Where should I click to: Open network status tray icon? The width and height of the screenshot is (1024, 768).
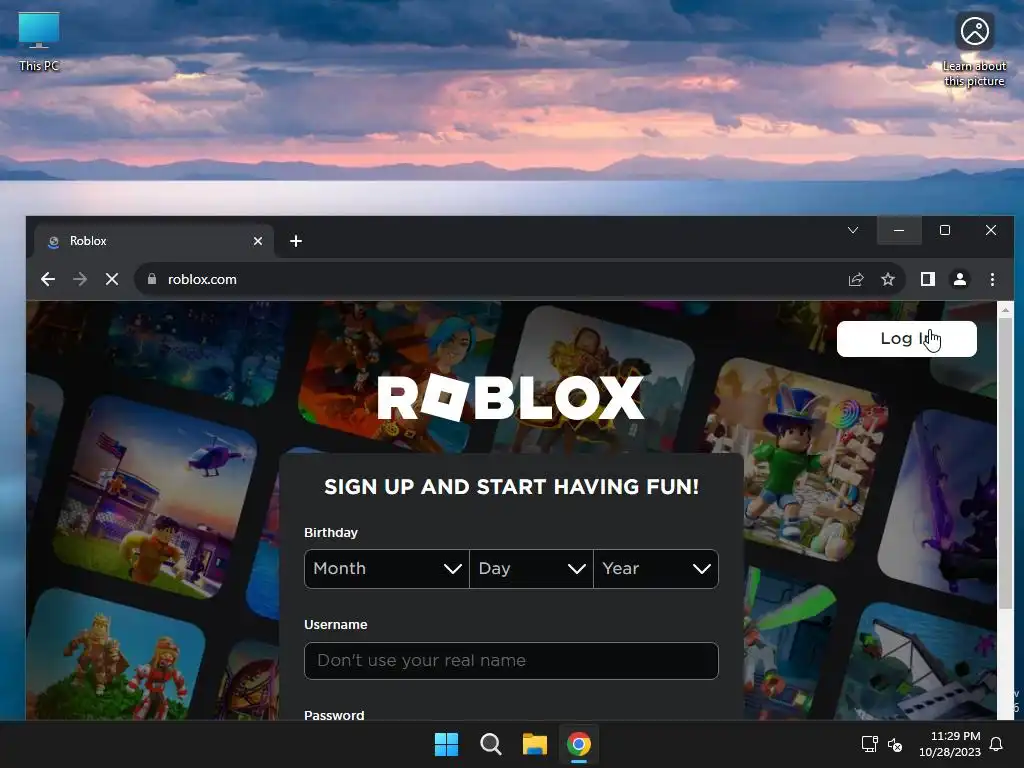point(869,744)
